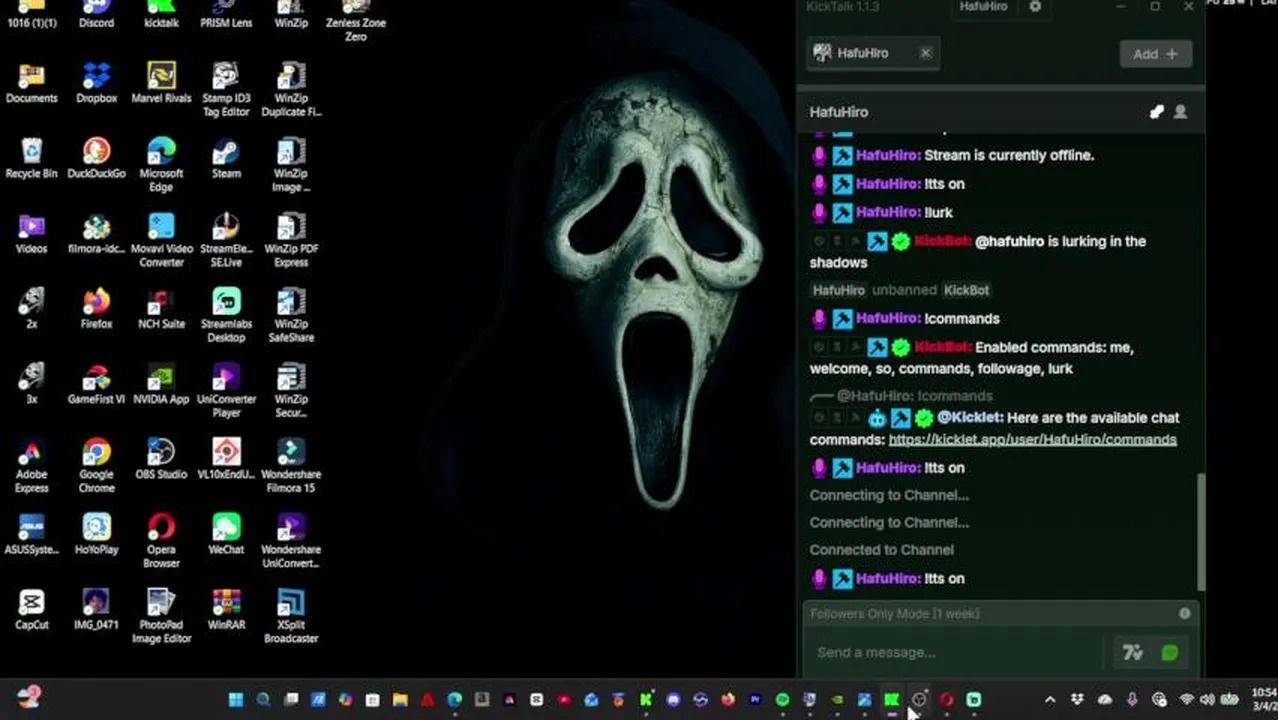The height and width of the screenshot is (720, 1278).
Task: Open File Explorer from the taskbar
Action: point(399,700)
